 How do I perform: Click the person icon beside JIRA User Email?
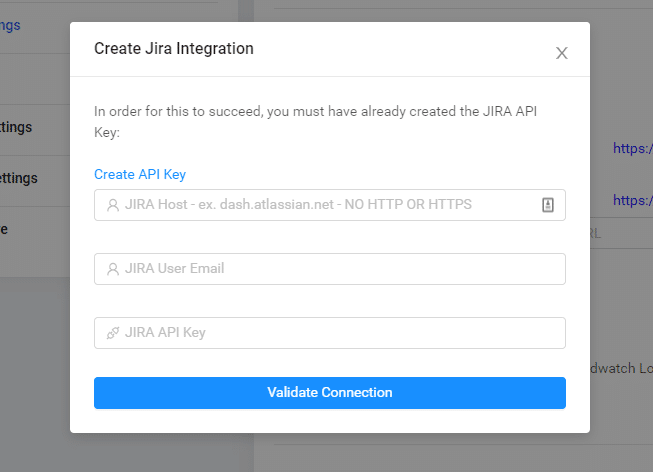coord(113,269)
